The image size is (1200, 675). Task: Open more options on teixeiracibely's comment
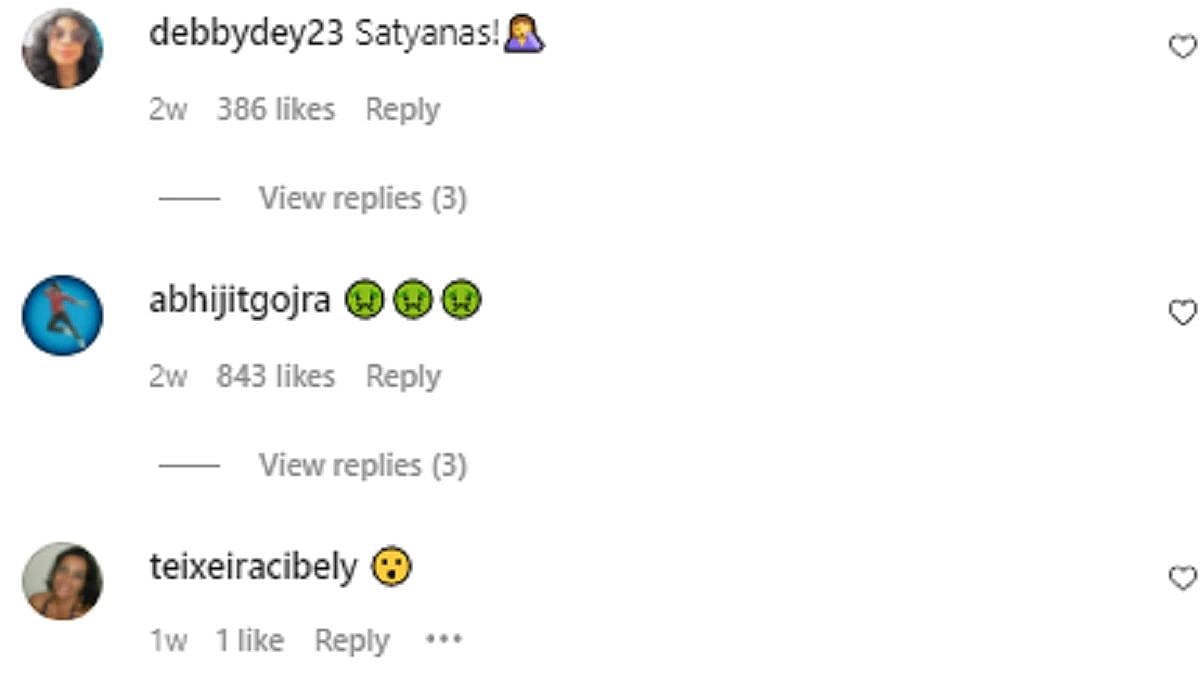tap(444, 640)
